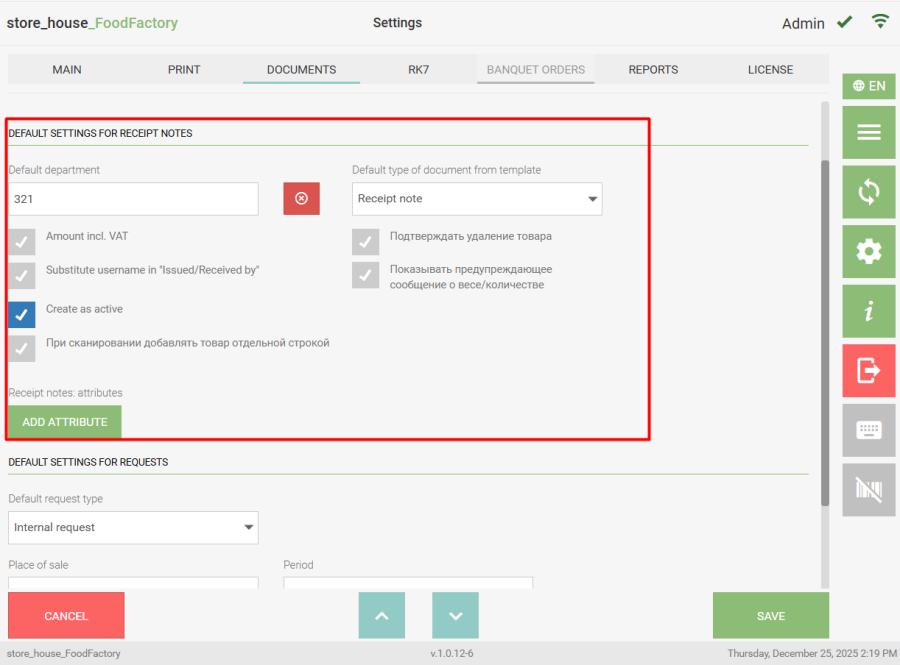Viewport: 900px width, 665px height.
Task: Open the REPORTS tab
Action: (x=653, y=70)
